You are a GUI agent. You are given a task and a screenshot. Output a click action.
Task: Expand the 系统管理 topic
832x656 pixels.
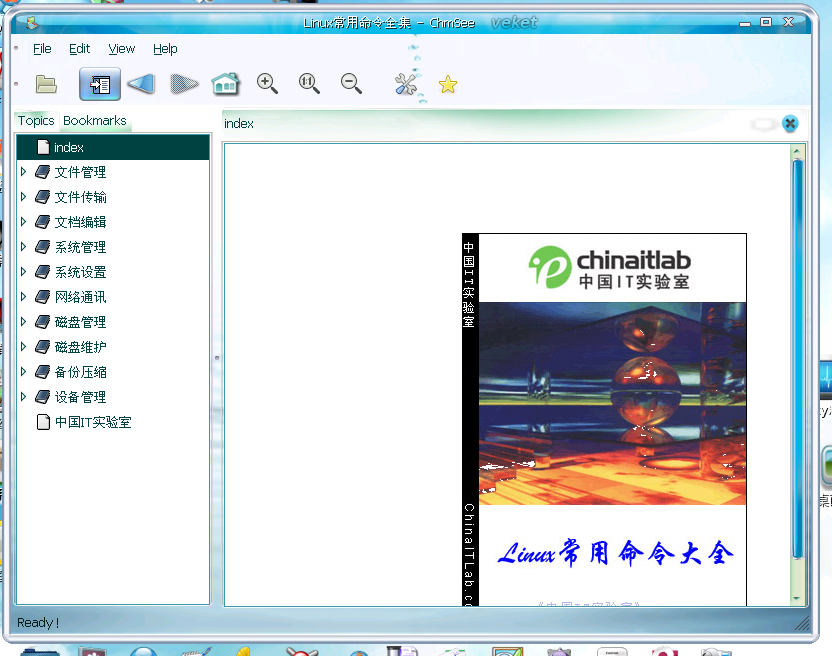[x=23, y=246]
